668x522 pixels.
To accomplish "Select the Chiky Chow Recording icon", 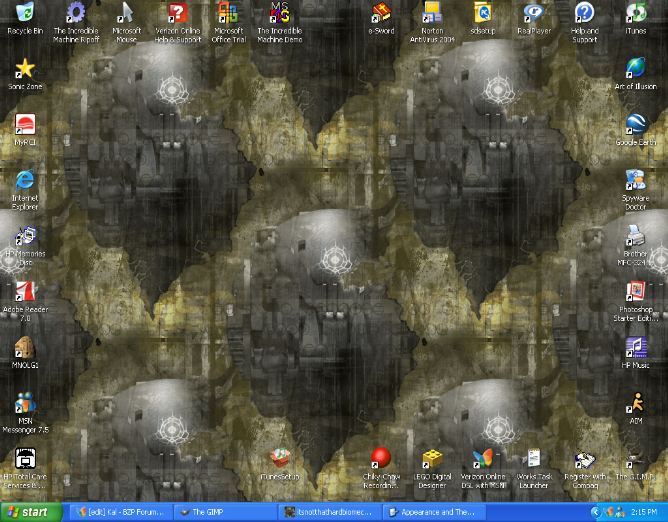I will pos(381,459).
